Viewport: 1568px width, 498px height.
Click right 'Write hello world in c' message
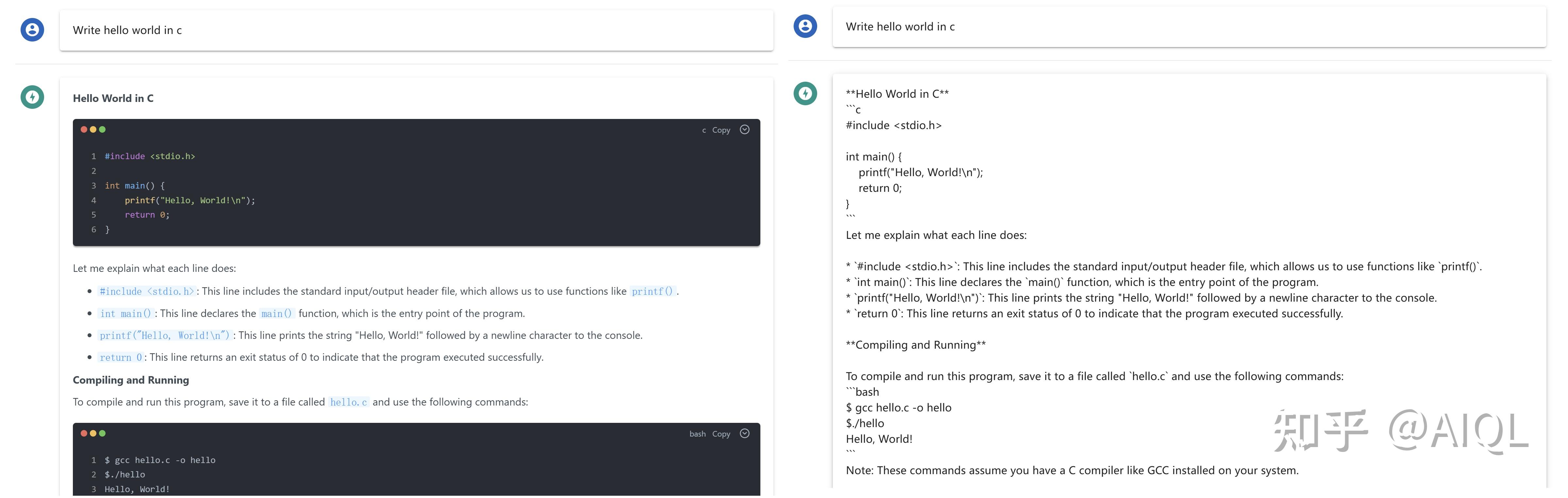[x=900, y=27]
